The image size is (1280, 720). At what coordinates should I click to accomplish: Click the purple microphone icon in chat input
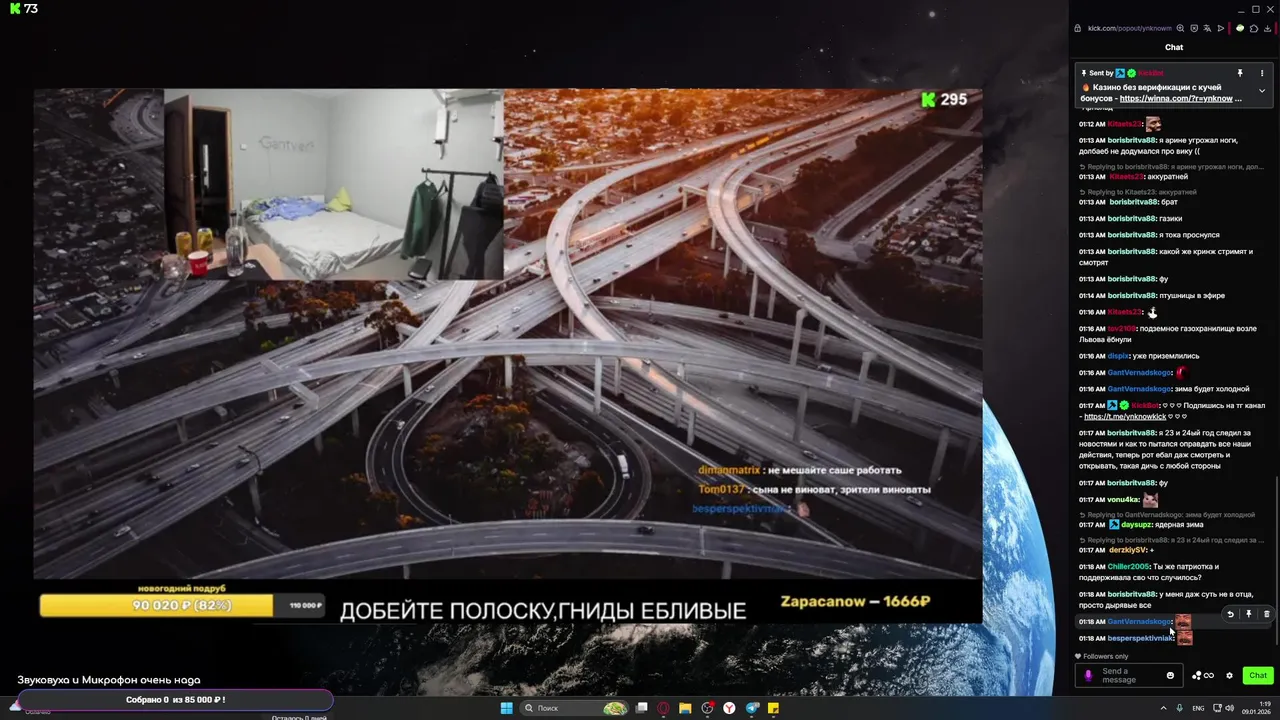(x=1089, y=676)
